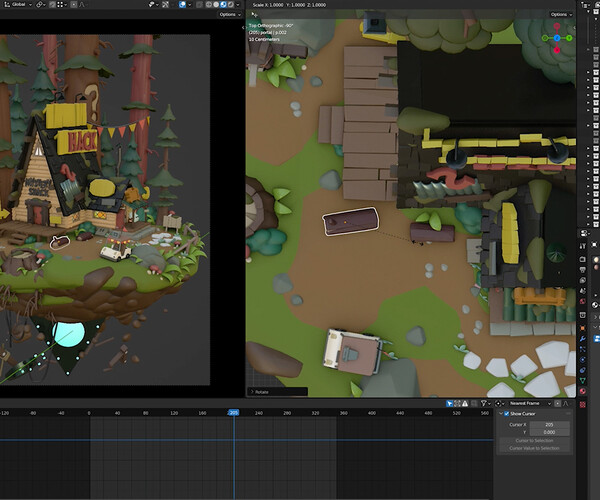Enable the Show Cursor checkbox
The image size is (600, 500).
point(505,413)
